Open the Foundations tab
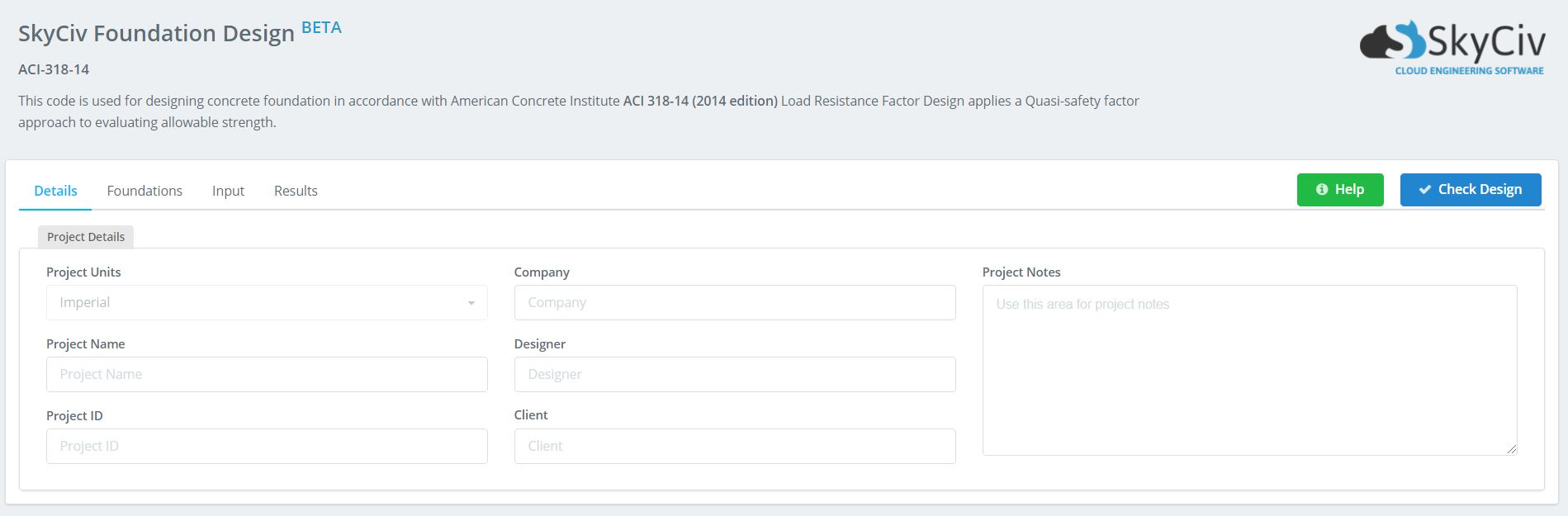 [x=144, y=191]
